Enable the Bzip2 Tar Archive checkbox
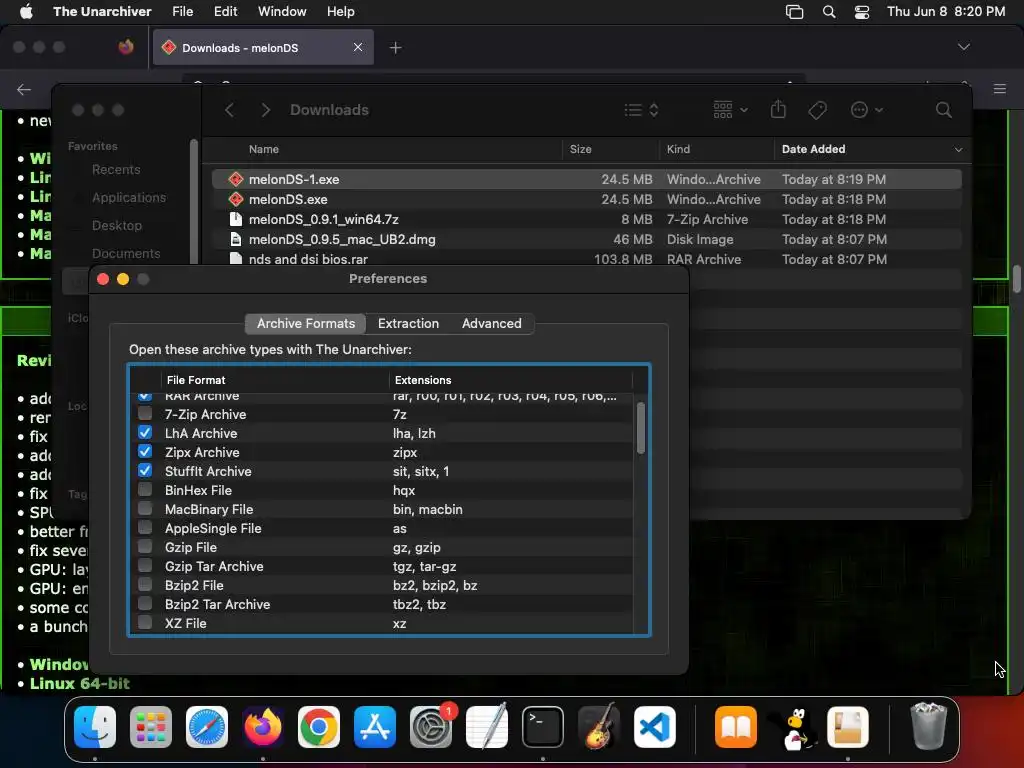Viewport: 1024px width, 768px height. pyautogui.click(x=145, y=603)
